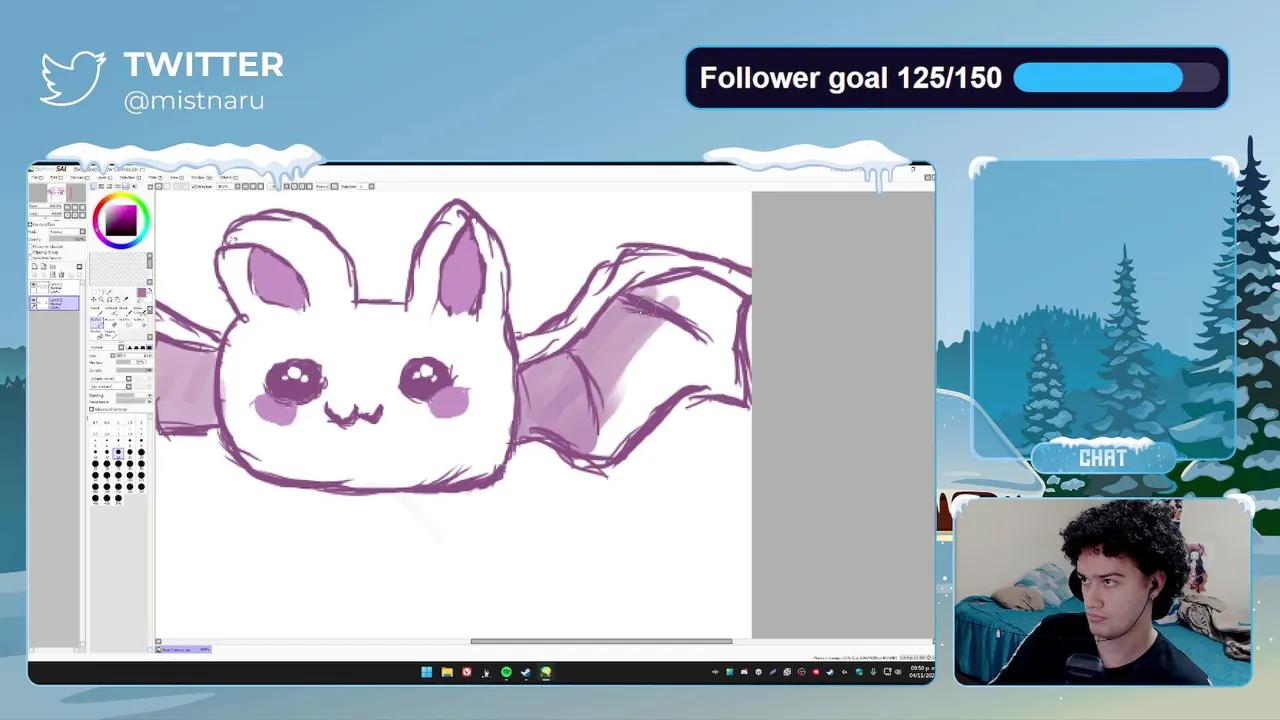Open the no texture brush dropdown

pyautogui.click(x=110, y=386)
